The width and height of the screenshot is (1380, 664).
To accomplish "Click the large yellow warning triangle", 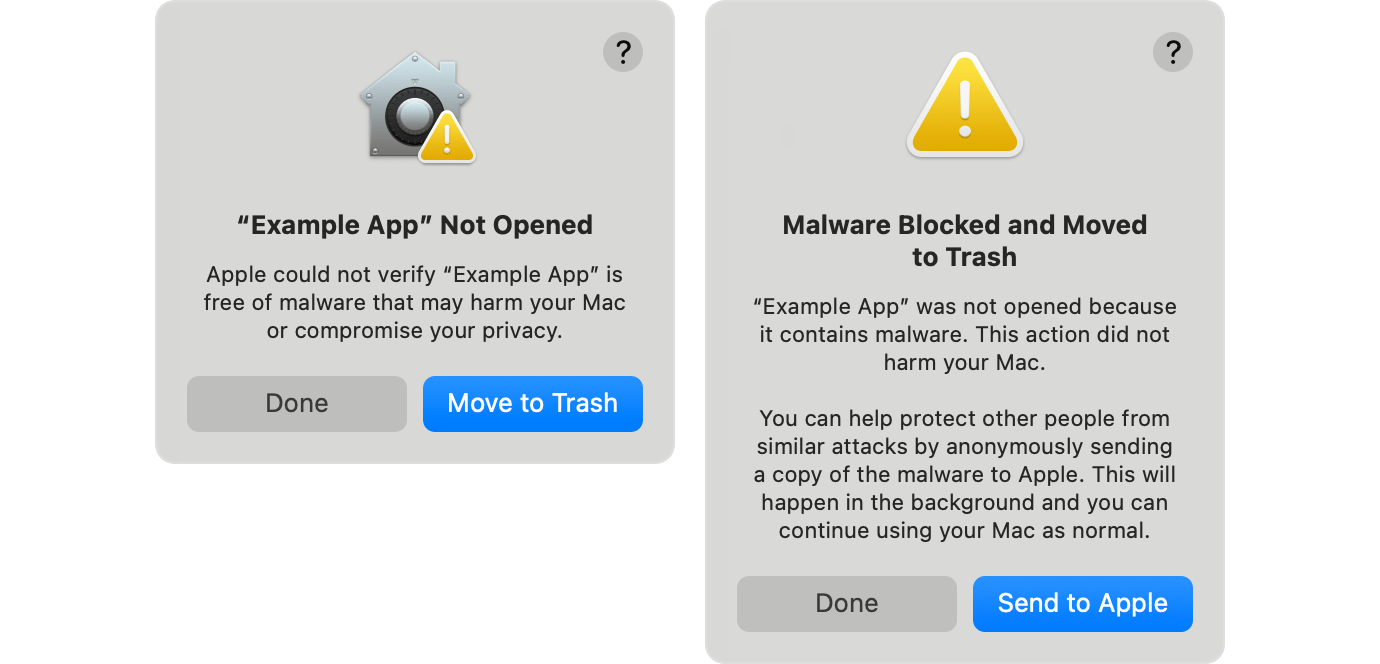I will tap(964, 104).
